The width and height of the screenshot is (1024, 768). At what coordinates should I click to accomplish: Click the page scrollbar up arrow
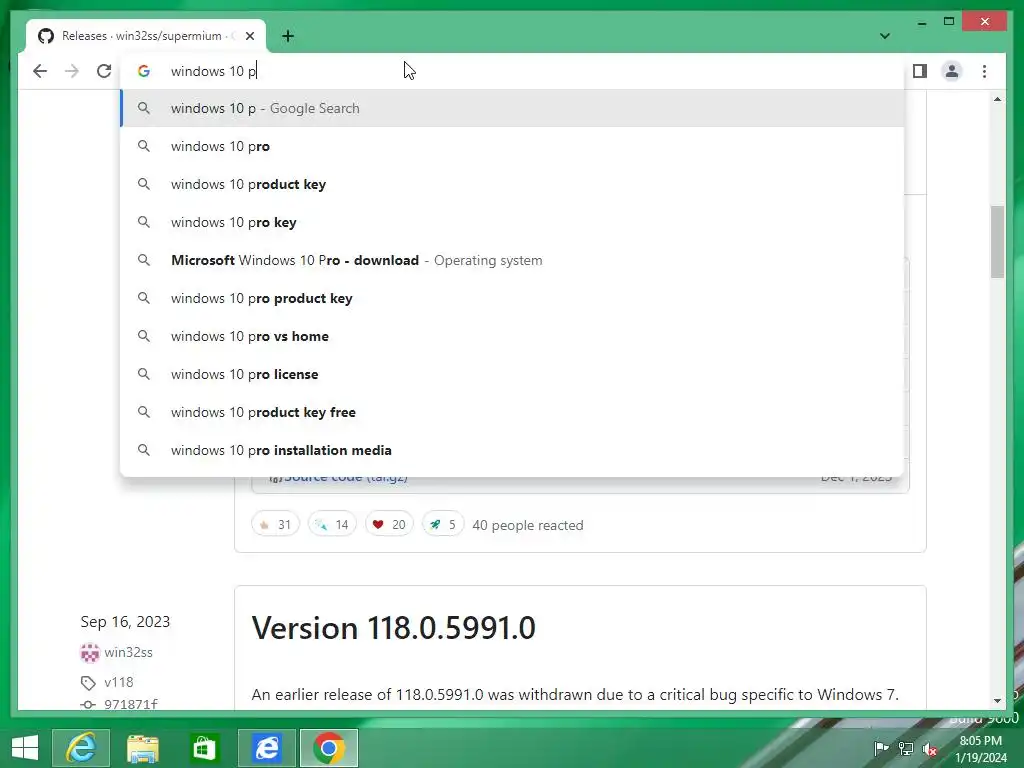coord(997,99)
